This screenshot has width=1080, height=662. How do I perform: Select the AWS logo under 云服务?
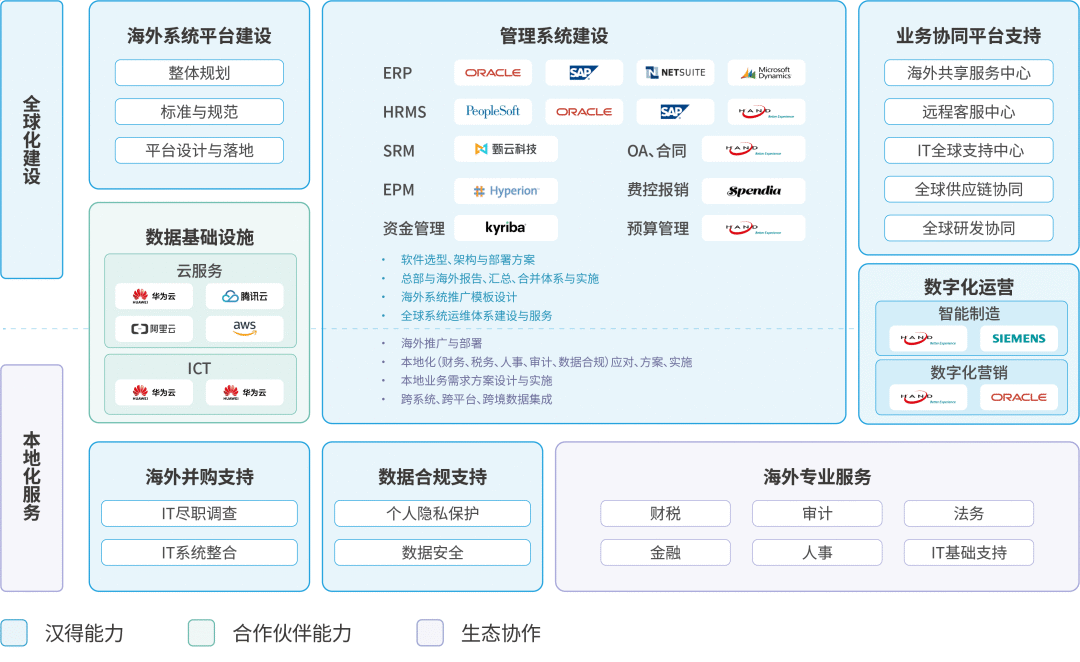click(245, 328)
